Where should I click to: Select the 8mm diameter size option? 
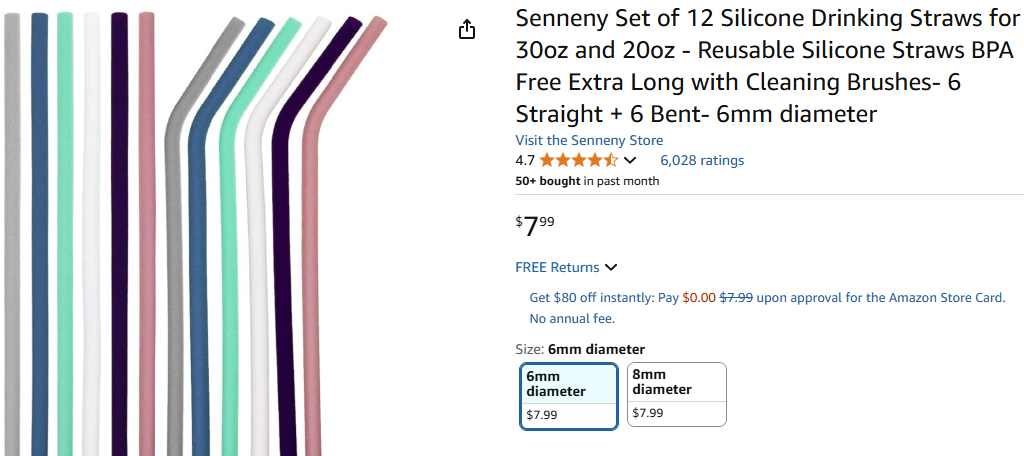tap(676, 394)
